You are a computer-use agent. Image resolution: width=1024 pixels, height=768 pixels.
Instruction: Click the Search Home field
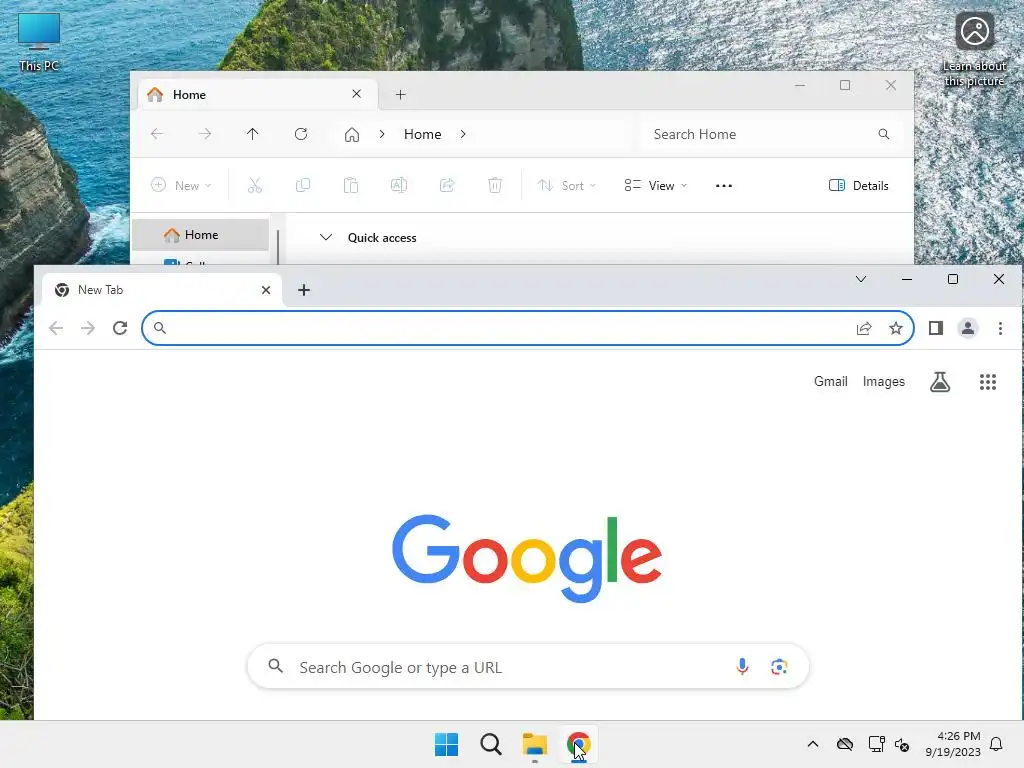click(771, 134)
